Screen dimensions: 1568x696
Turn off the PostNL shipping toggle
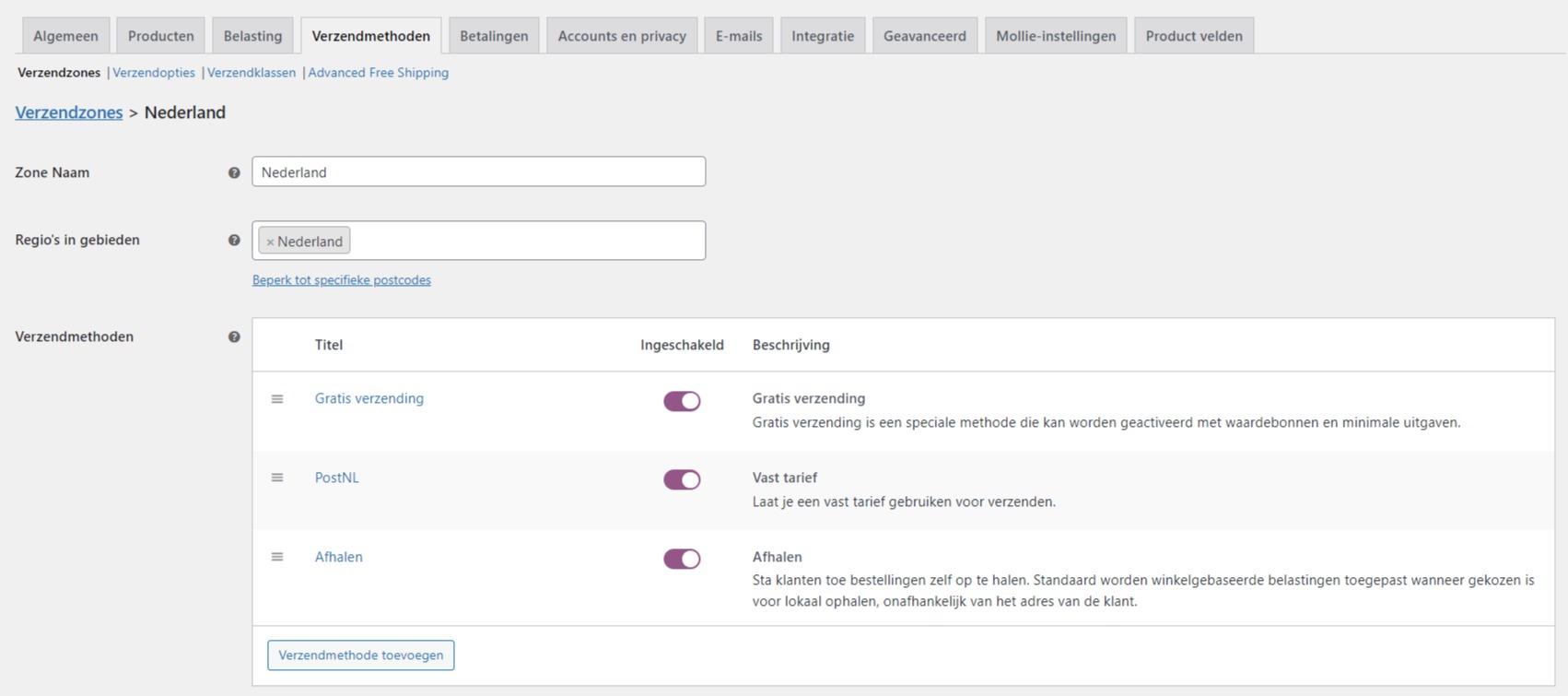point(682,479)
